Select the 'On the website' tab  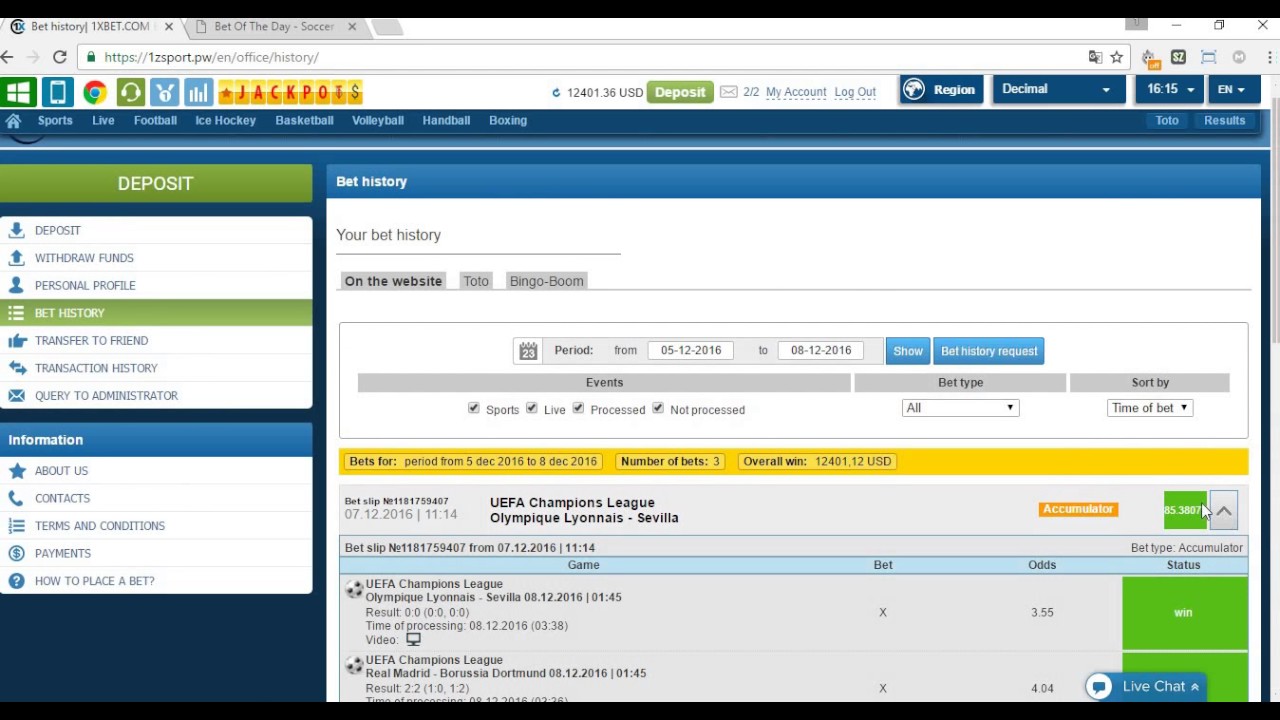coord(393,281)
